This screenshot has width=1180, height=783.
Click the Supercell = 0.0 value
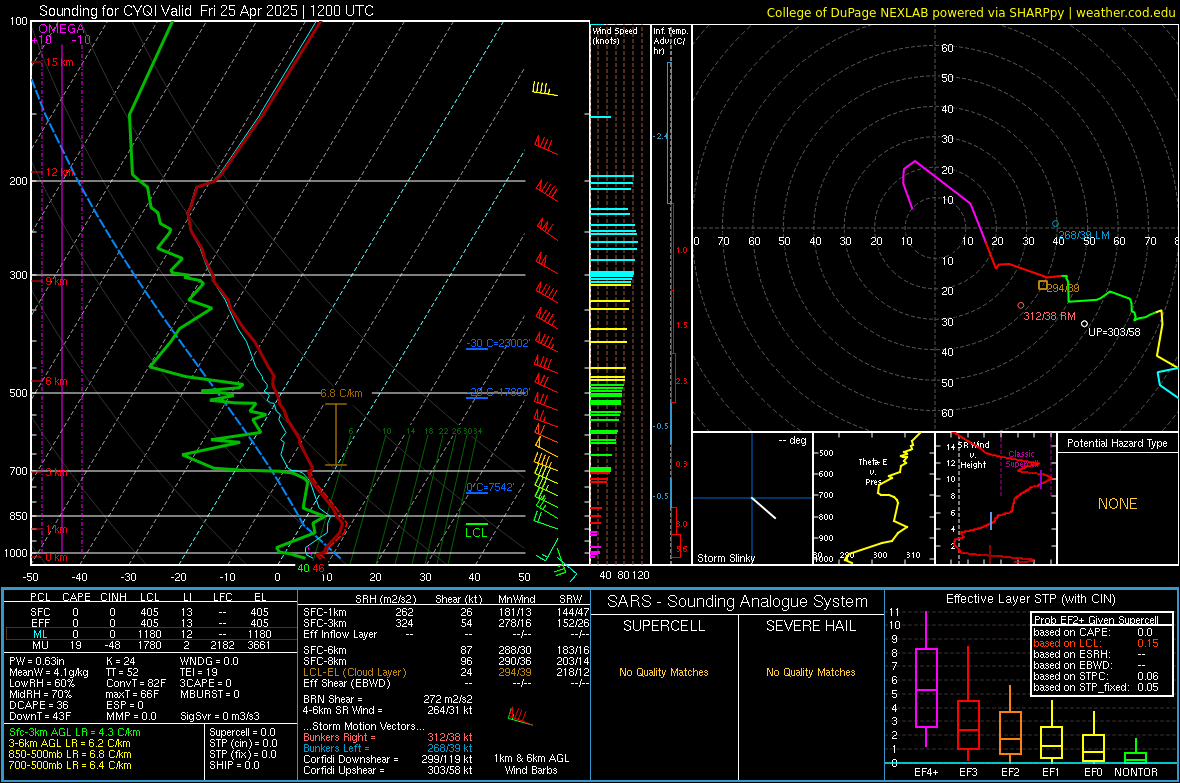point(242,732)
